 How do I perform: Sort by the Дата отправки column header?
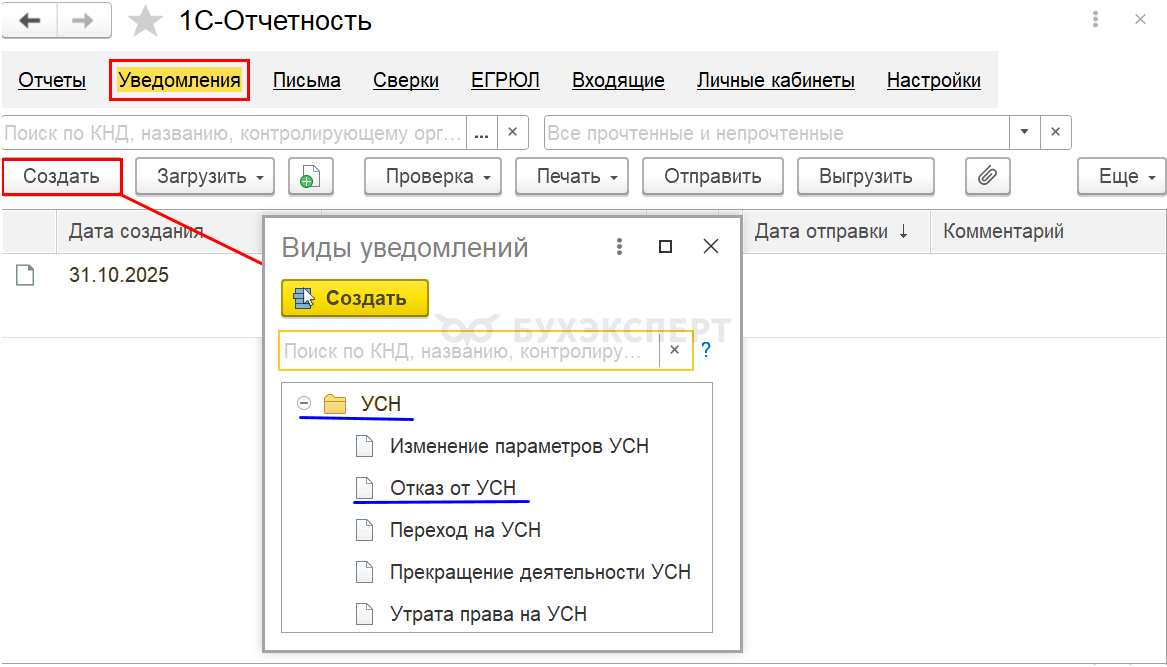click(836, 232)
